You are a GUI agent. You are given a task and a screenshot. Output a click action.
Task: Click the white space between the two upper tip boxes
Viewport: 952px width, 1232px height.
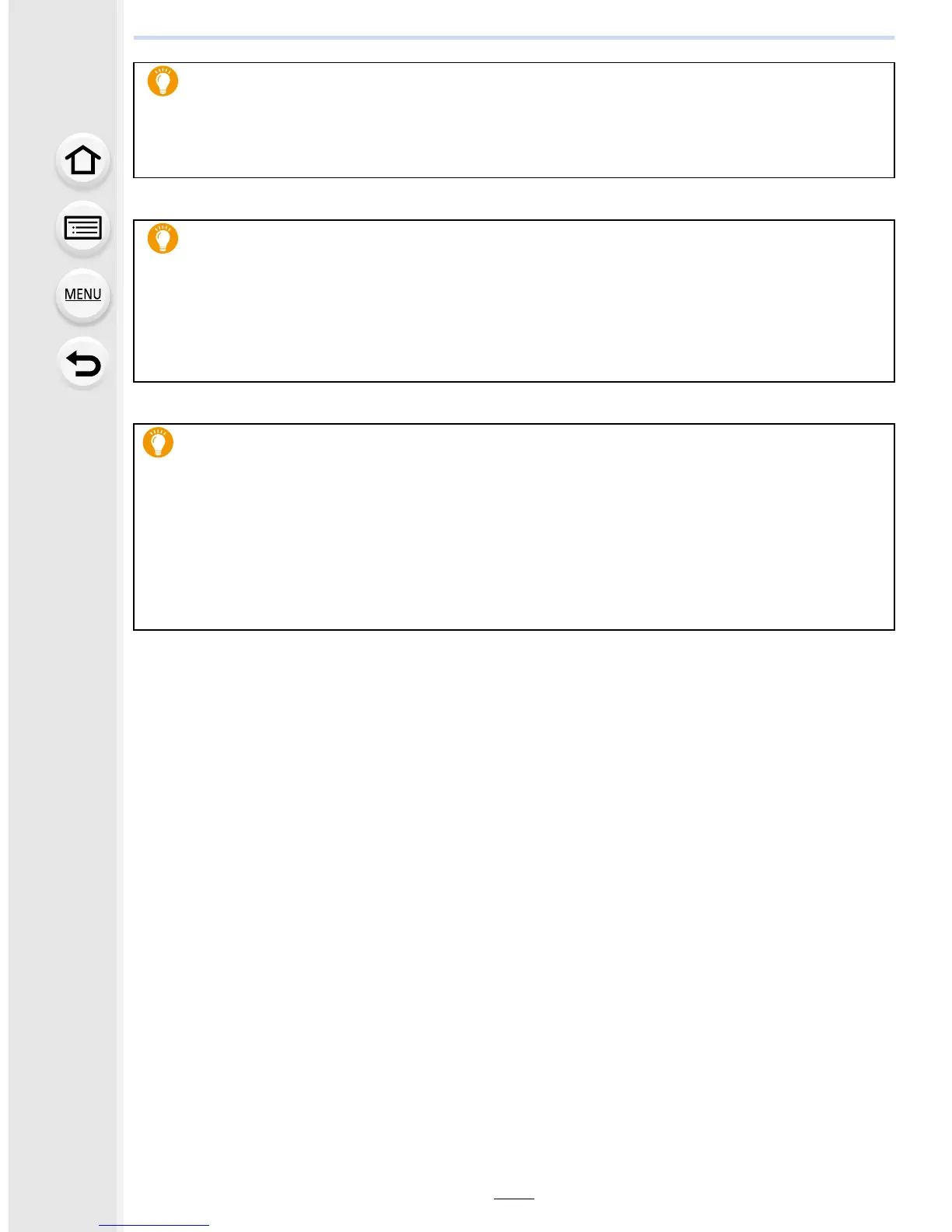coord(514,199)
